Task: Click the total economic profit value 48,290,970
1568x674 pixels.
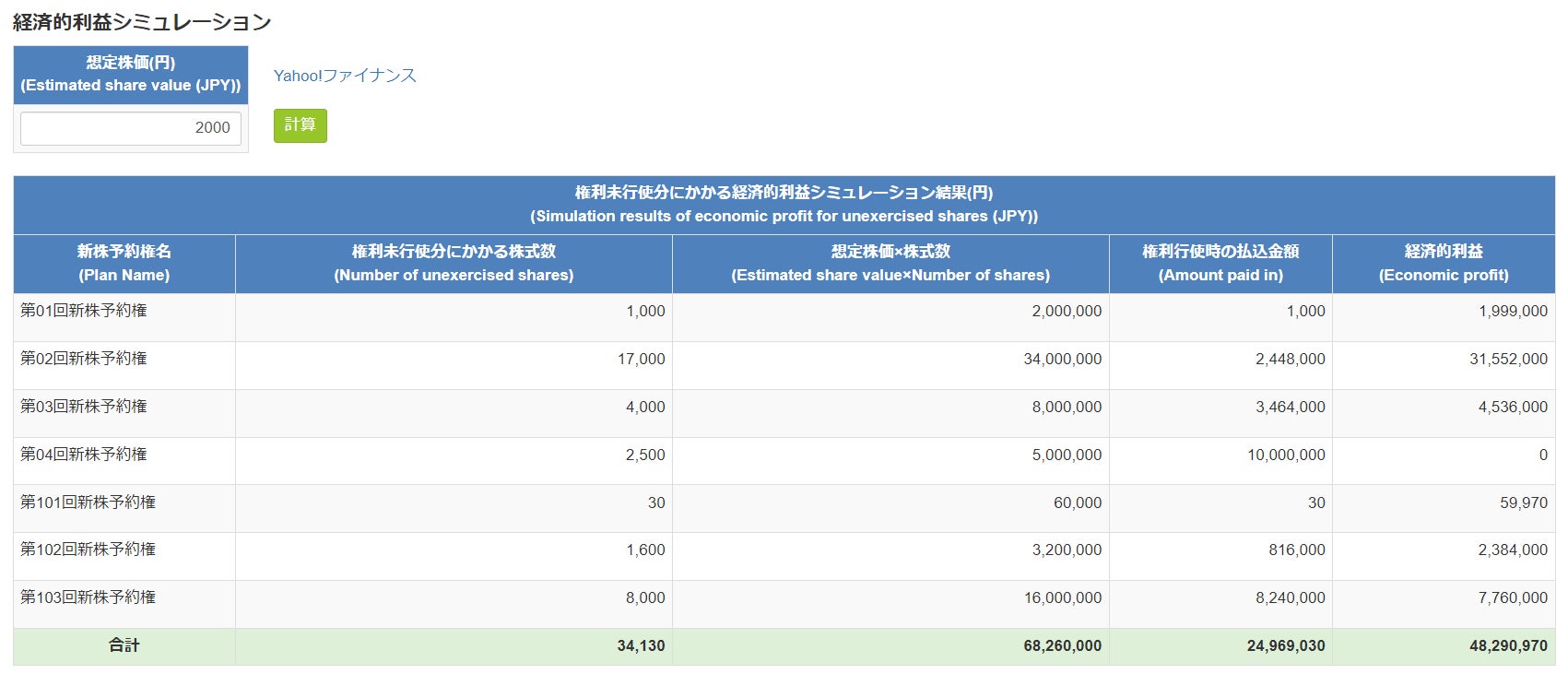Action: pos(1508,646)
